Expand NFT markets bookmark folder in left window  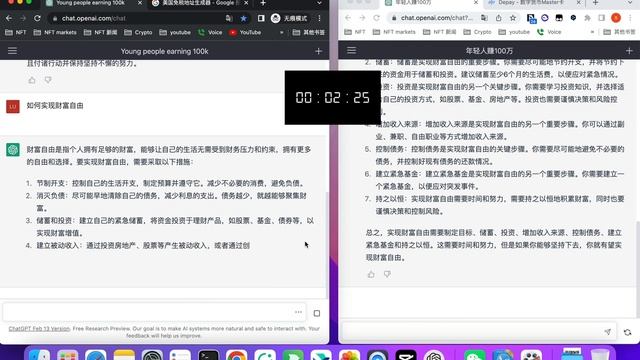[x=55, y=32]
